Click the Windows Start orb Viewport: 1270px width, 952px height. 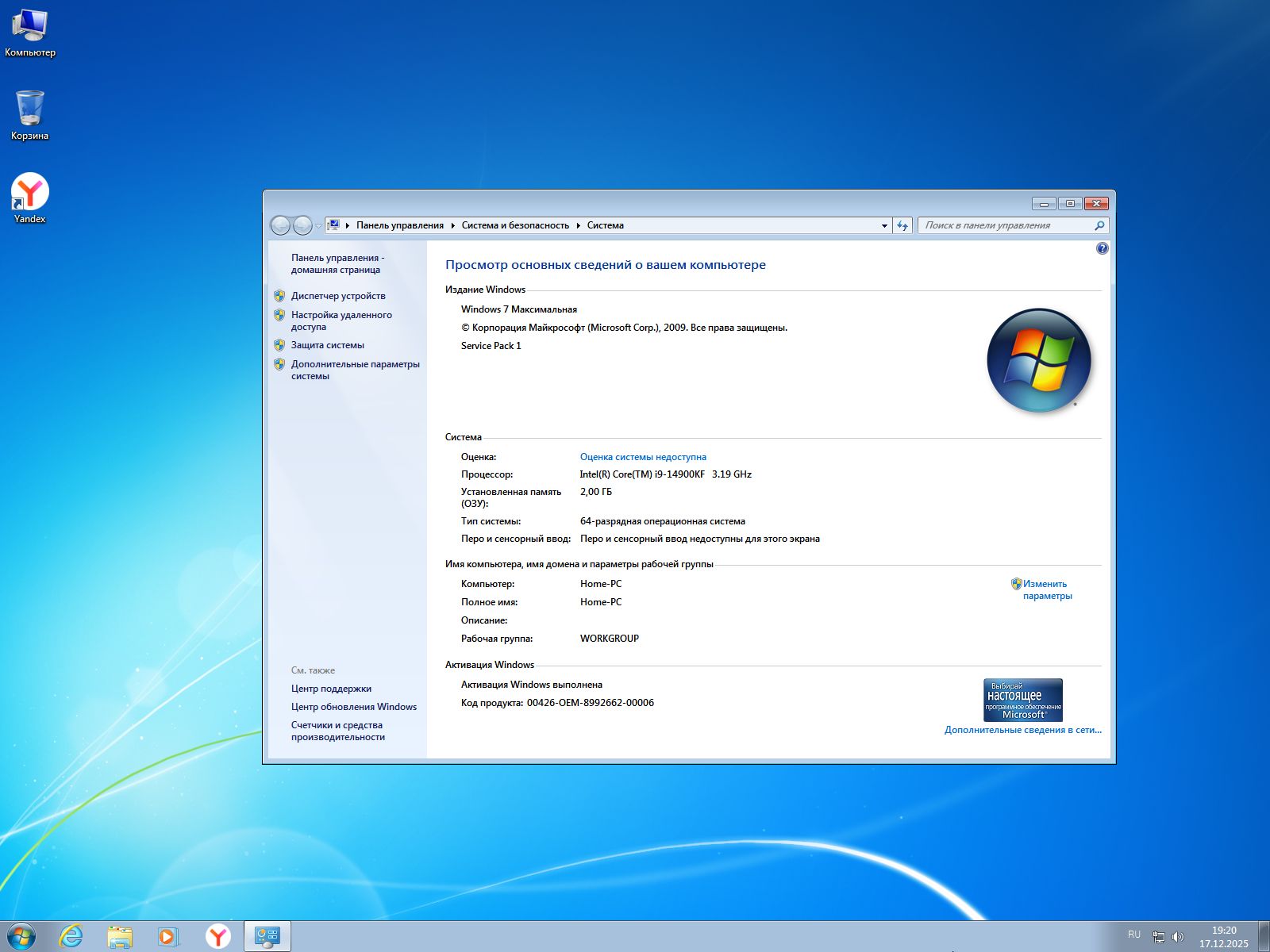pos(21,936)
